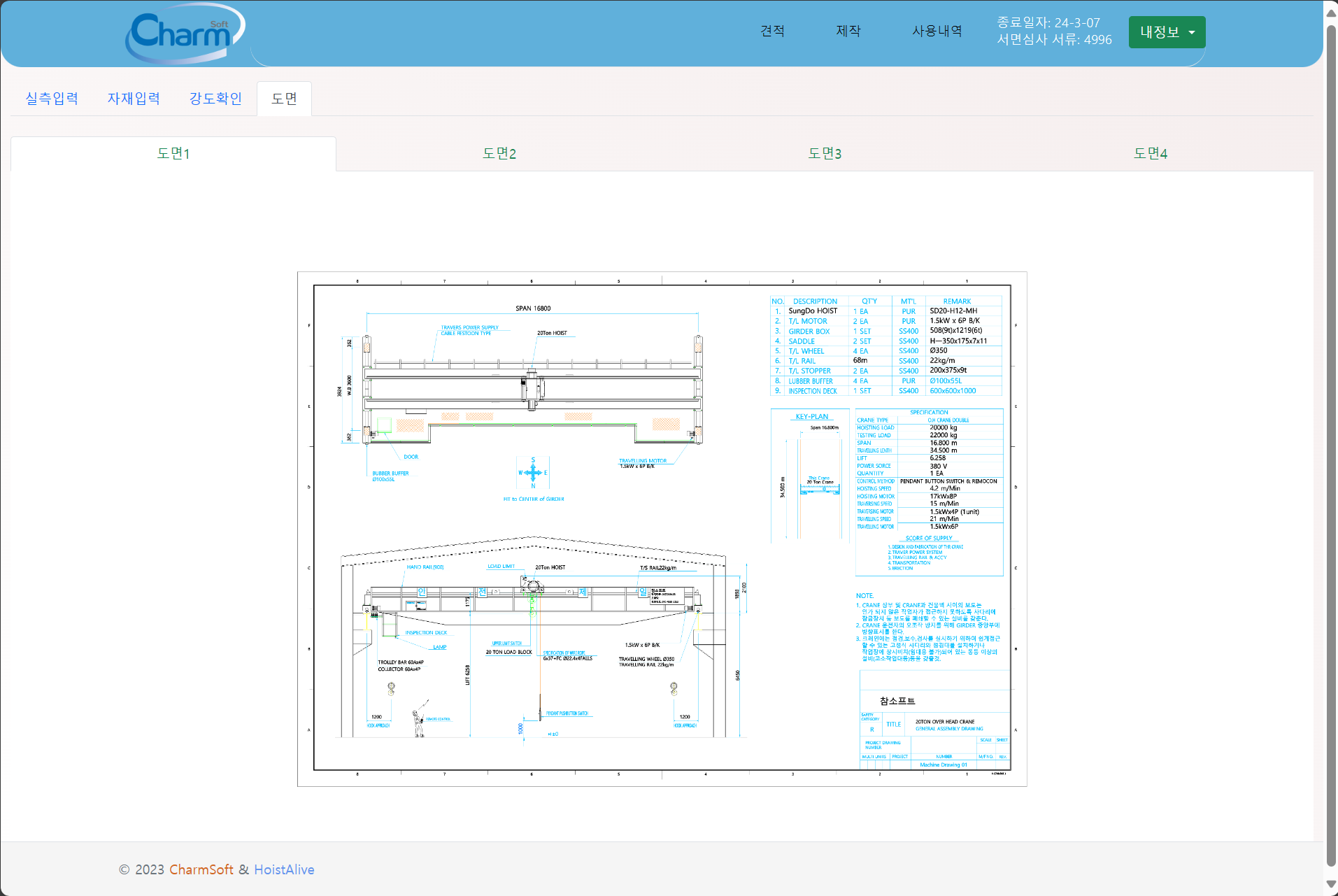Click the Charm Soft logo

(x=185, y=33)
